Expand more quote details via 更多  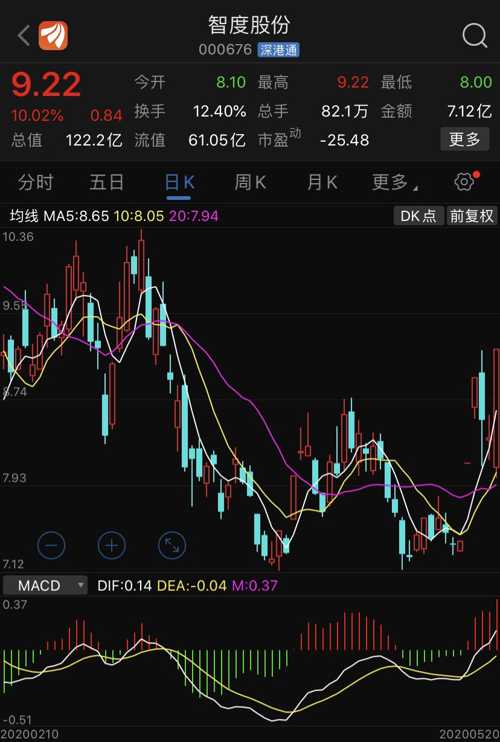coord(465,139)
